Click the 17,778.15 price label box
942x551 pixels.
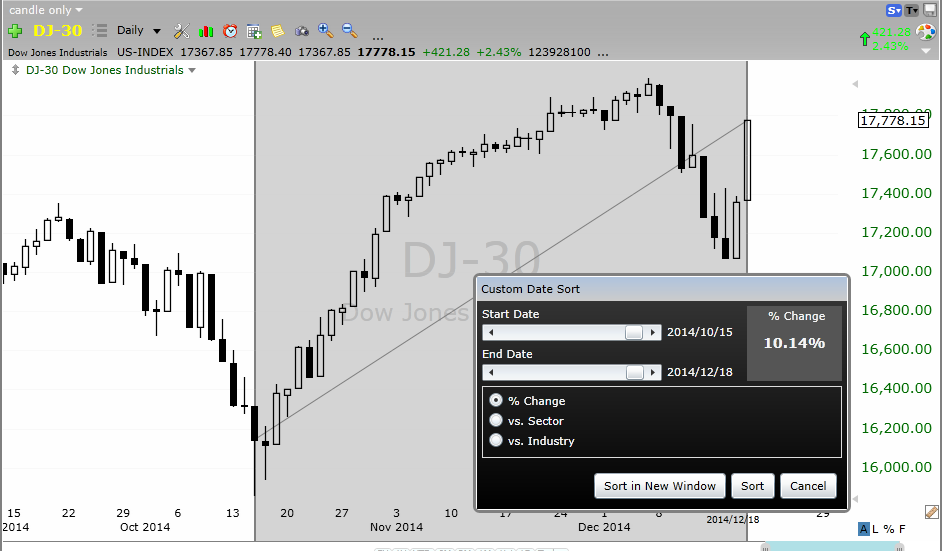(x=893, y=120)
